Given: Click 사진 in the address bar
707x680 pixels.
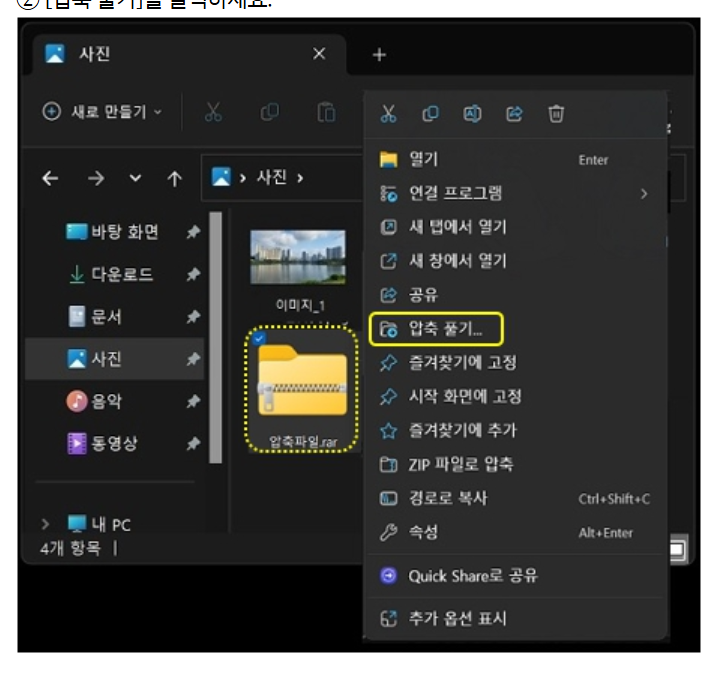Looking at the screenshot, I should click(x=272, y=177).
